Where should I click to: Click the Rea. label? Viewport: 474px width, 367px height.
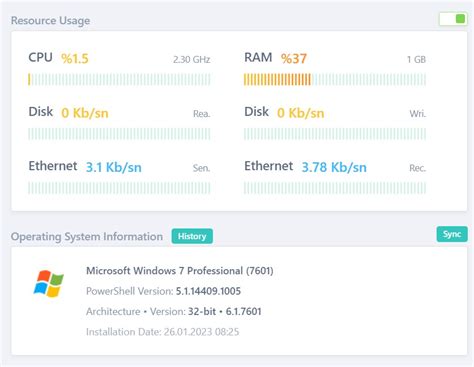pos(202,114)
